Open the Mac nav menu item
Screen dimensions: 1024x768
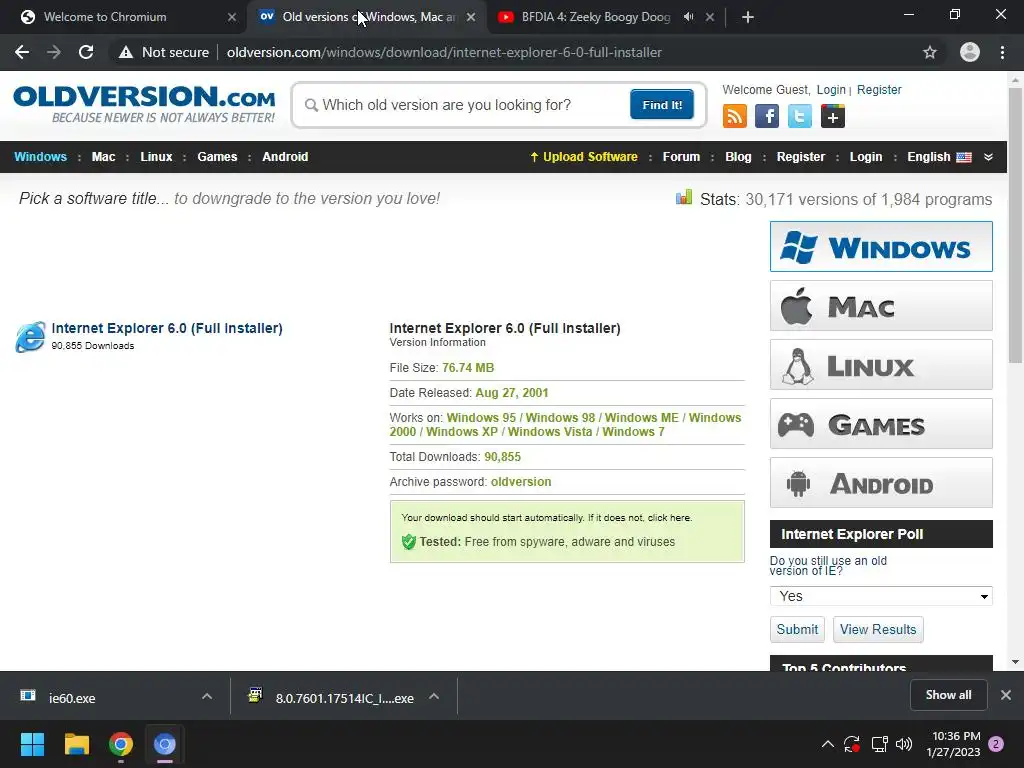103,157
